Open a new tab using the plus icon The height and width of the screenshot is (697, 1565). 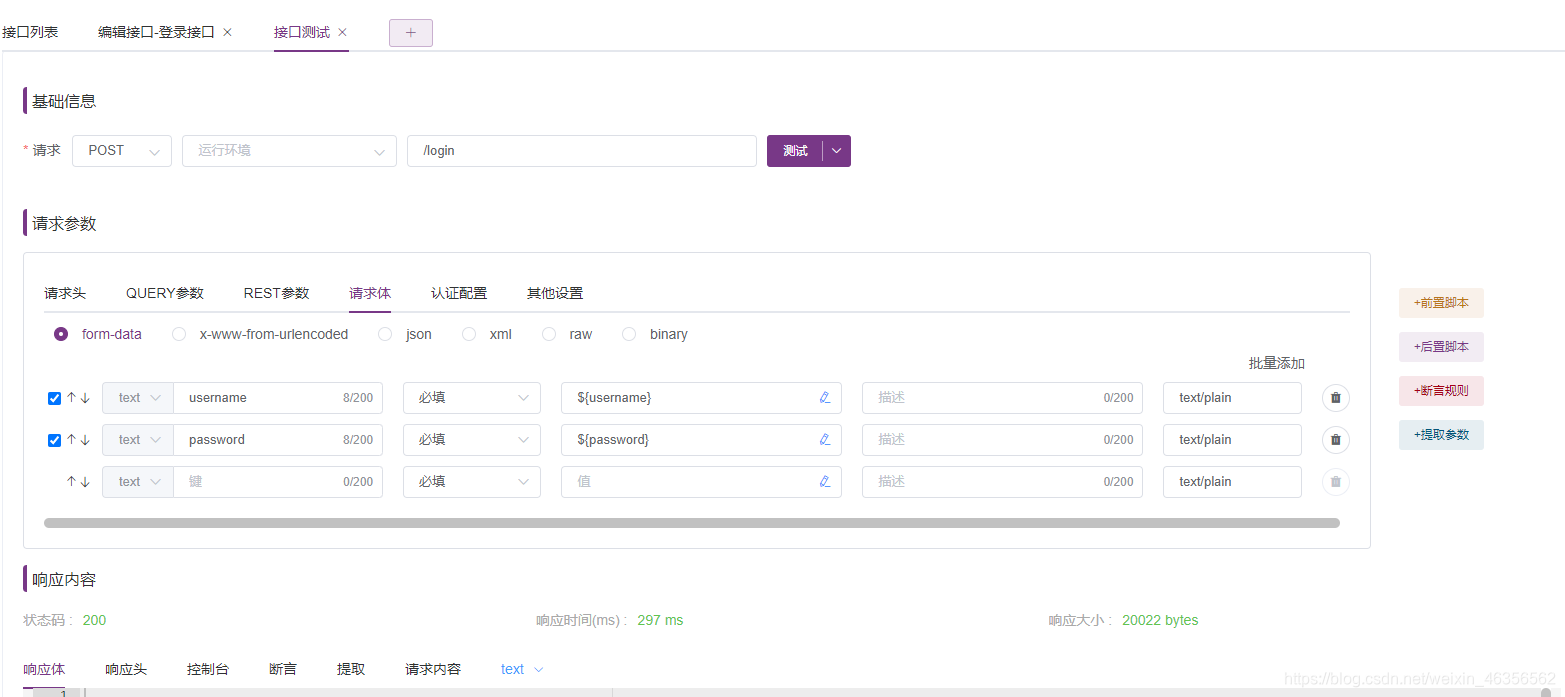click(410, 32)
